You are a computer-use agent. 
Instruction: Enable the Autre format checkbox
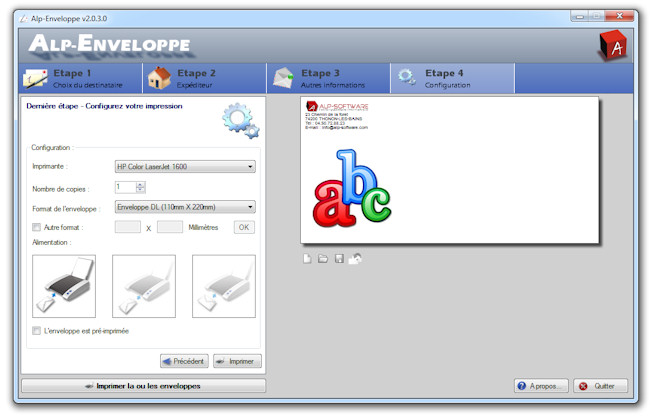(x=36, y=227)
